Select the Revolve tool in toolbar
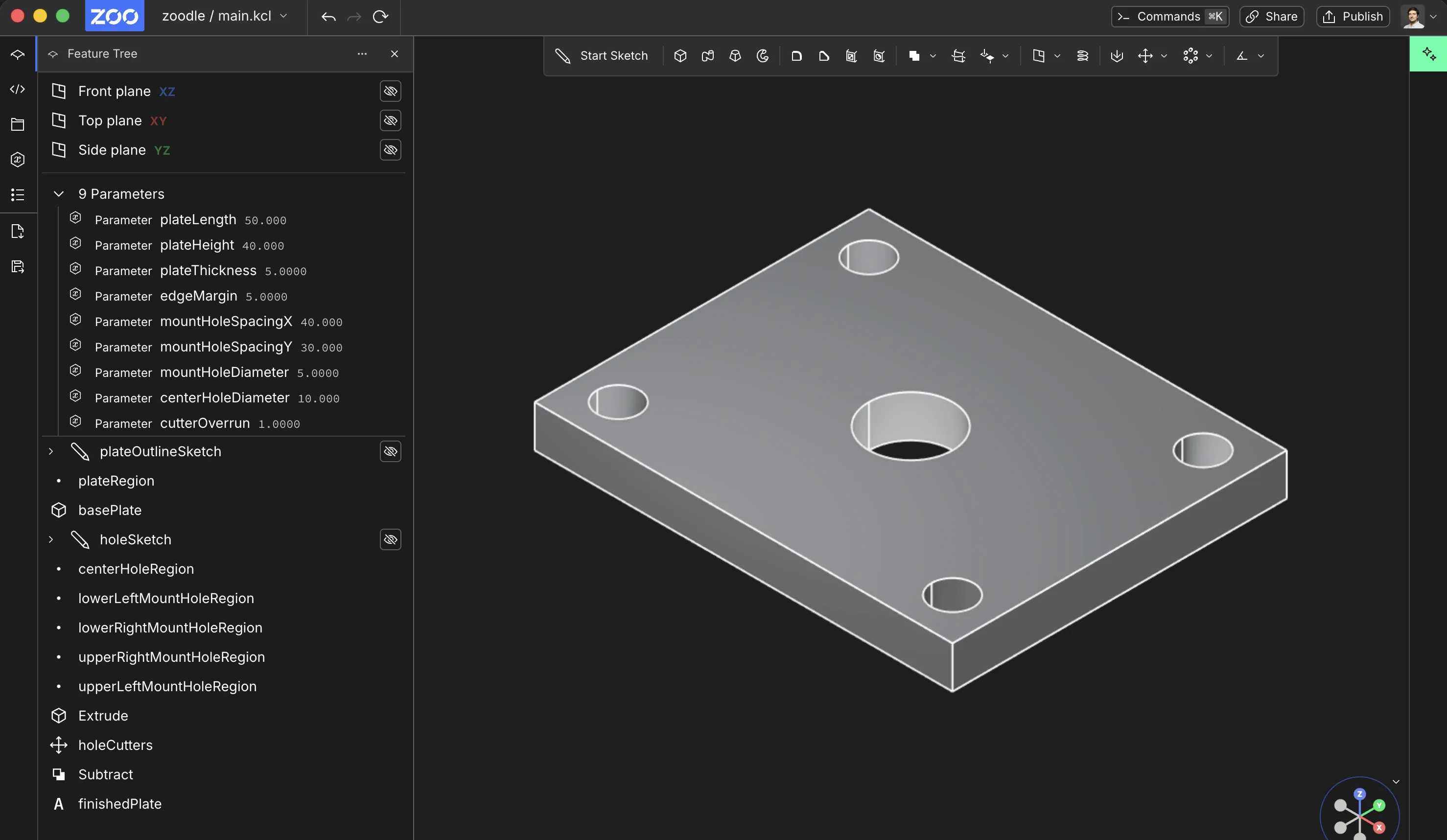 click(763, 56)
